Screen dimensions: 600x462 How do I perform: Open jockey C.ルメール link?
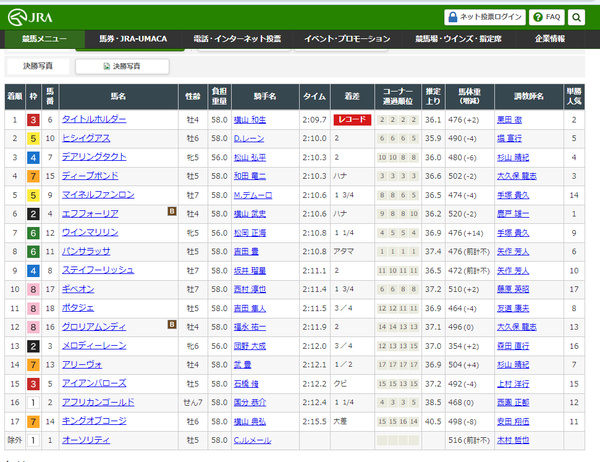point(253,441)
